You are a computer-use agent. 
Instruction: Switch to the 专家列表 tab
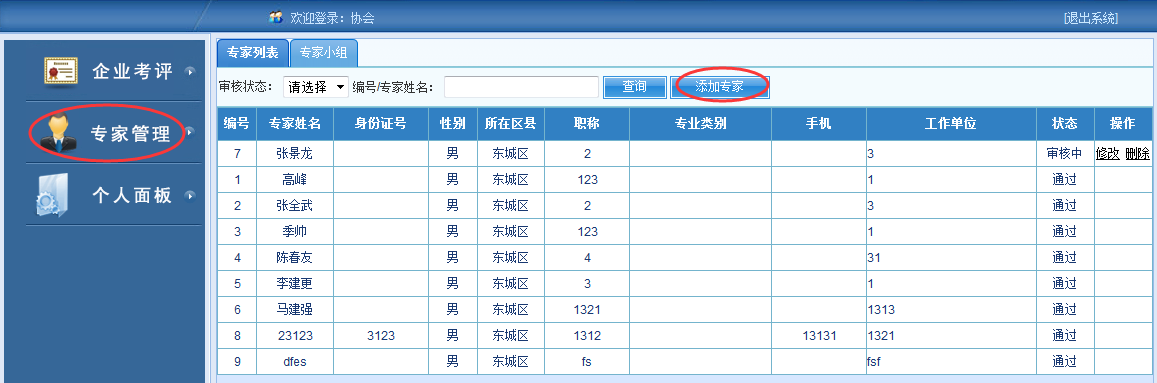[x=252, y=52]
